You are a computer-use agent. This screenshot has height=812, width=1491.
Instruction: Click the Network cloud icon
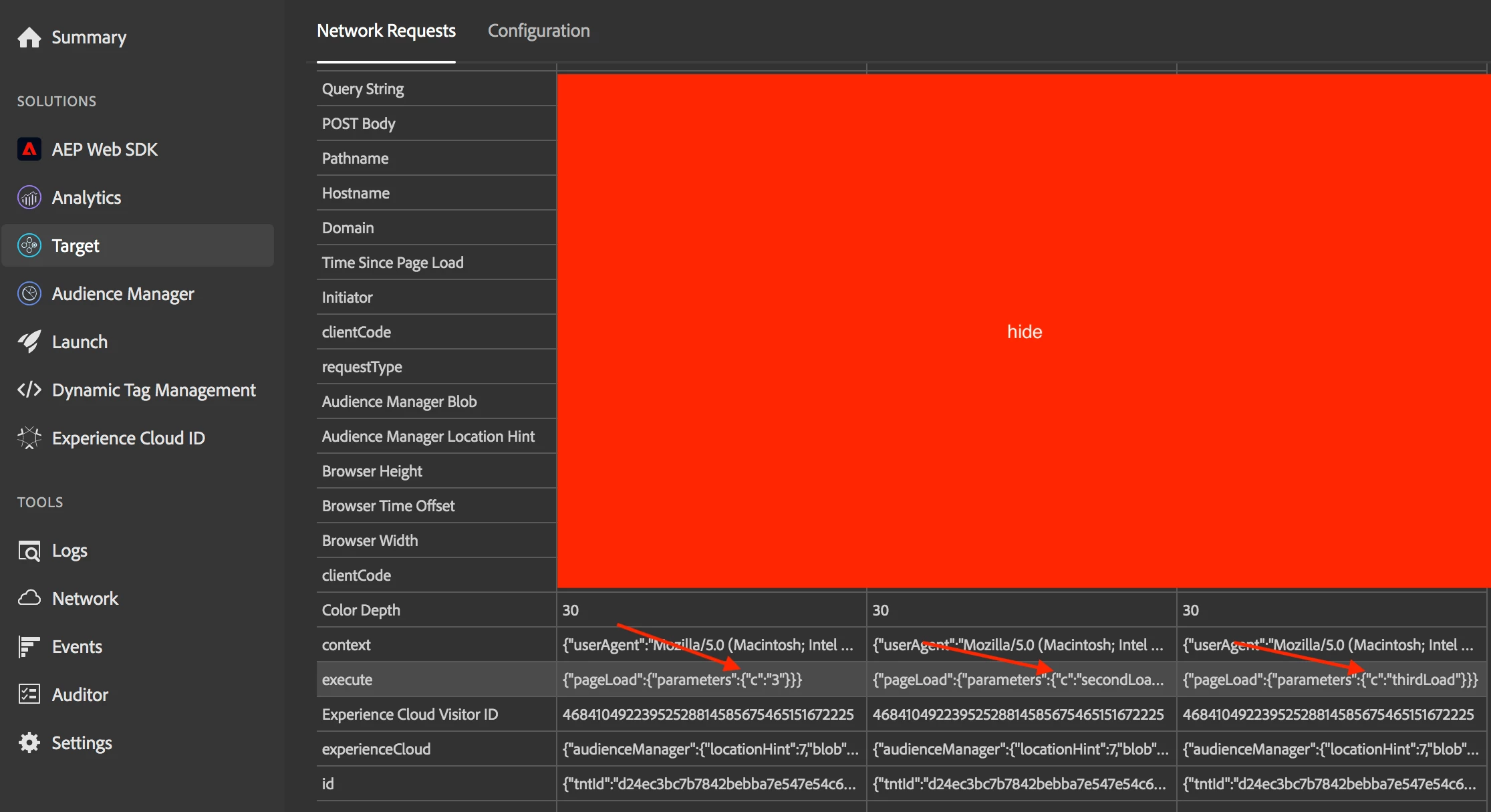click(x=29, y=598)
